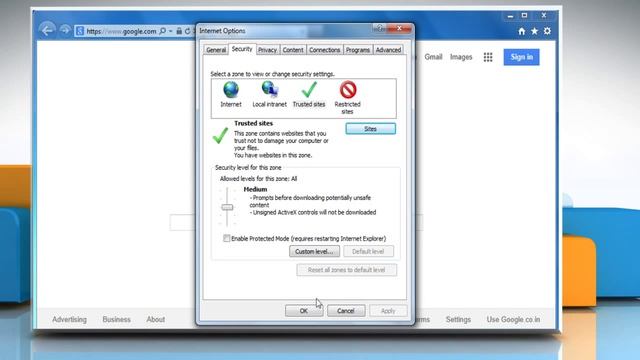Click the Cancel button

pyautogui.click(x=346, y=311)
